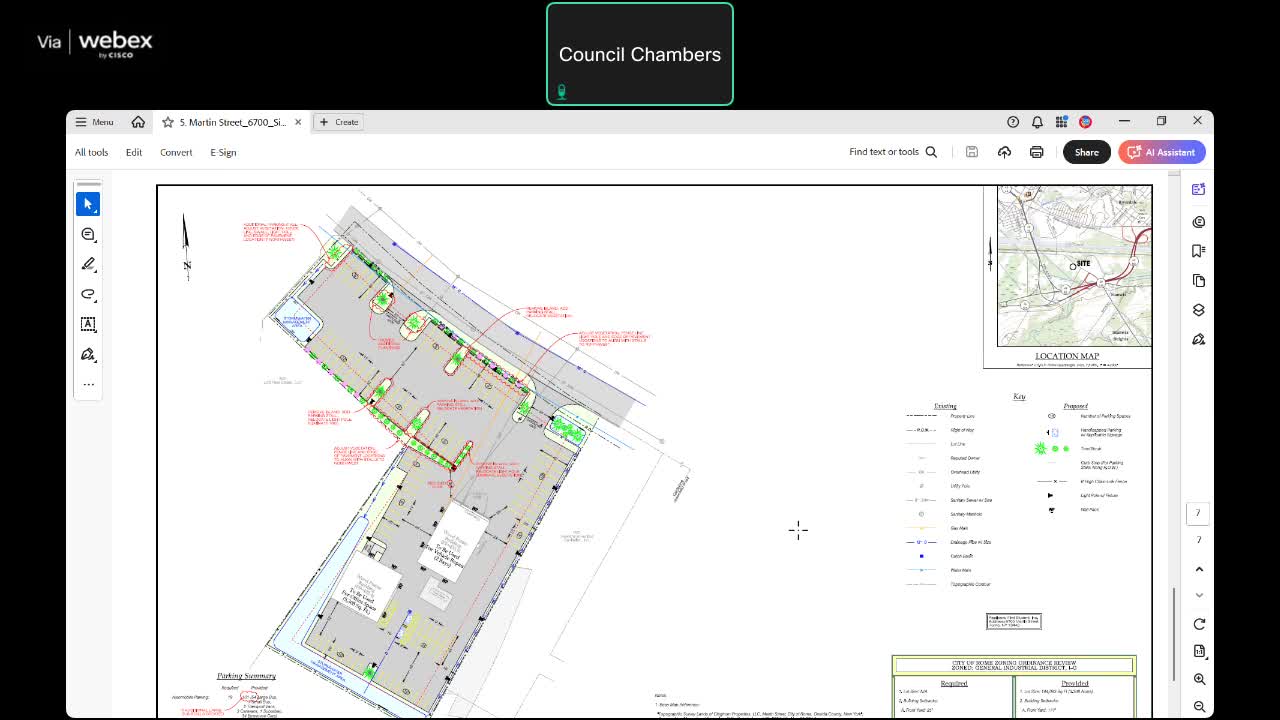This screenshot has width=1280, height=720.
Task: Go to the Home view icon
Action: pyautogui.click(x=138, y=122)
